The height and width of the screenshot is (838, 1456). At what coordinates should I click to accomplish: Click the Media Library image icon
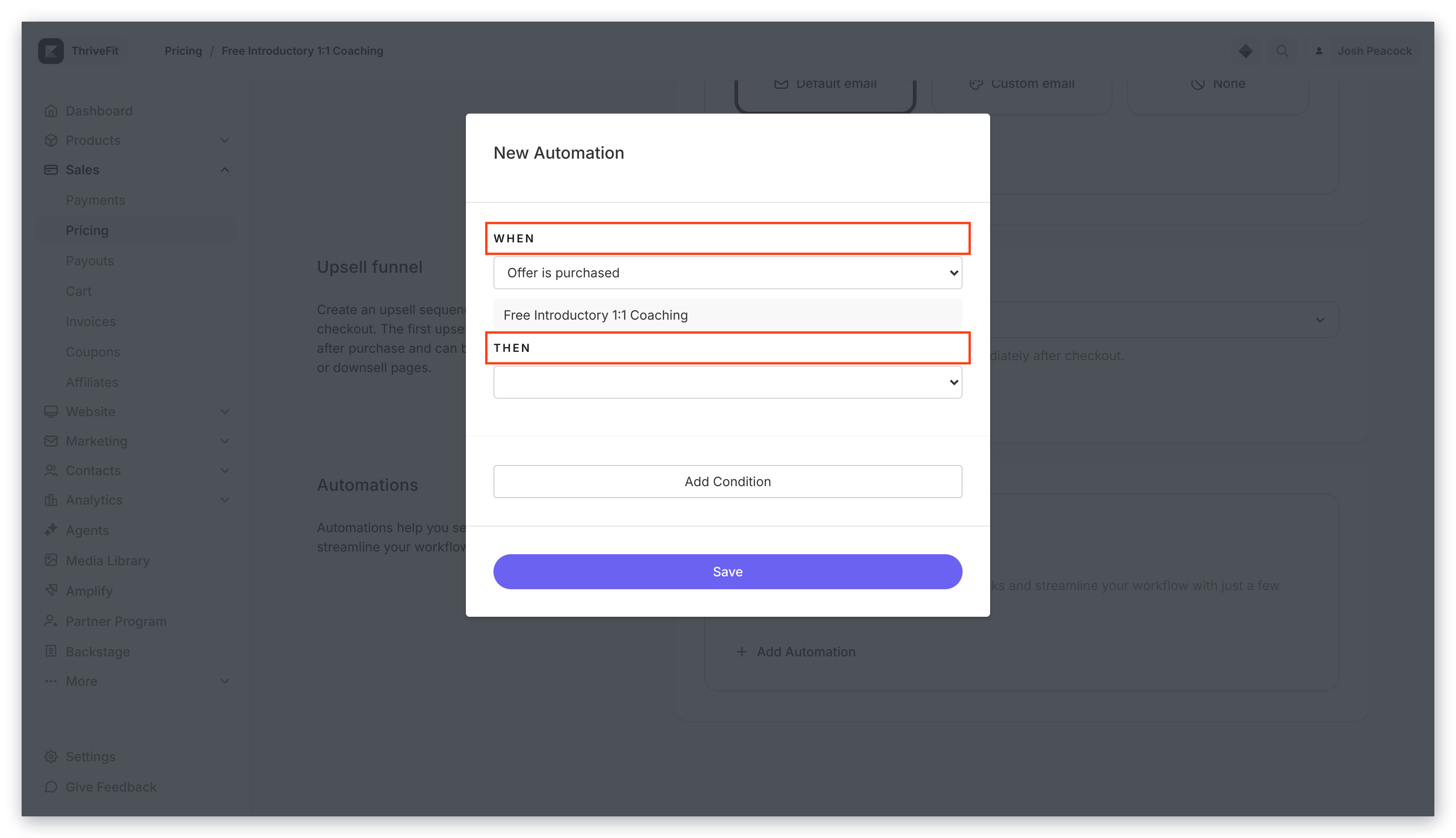click(x=51, y=560)
